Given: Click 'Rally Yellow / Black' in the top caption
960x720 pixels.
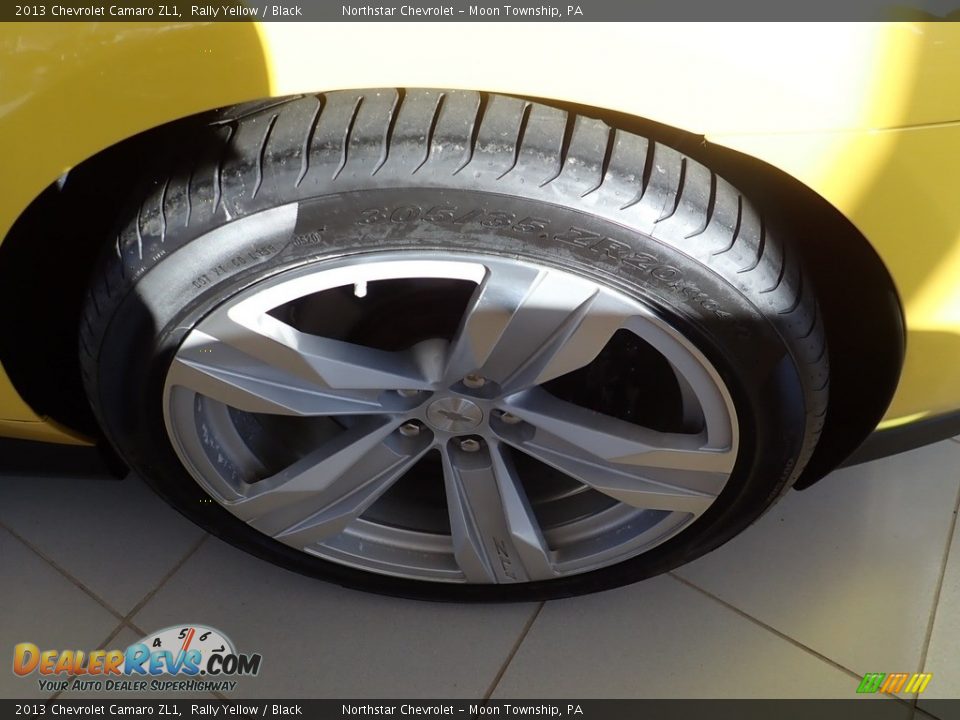Looking at the screenshot, I should [x=246, y=11].
